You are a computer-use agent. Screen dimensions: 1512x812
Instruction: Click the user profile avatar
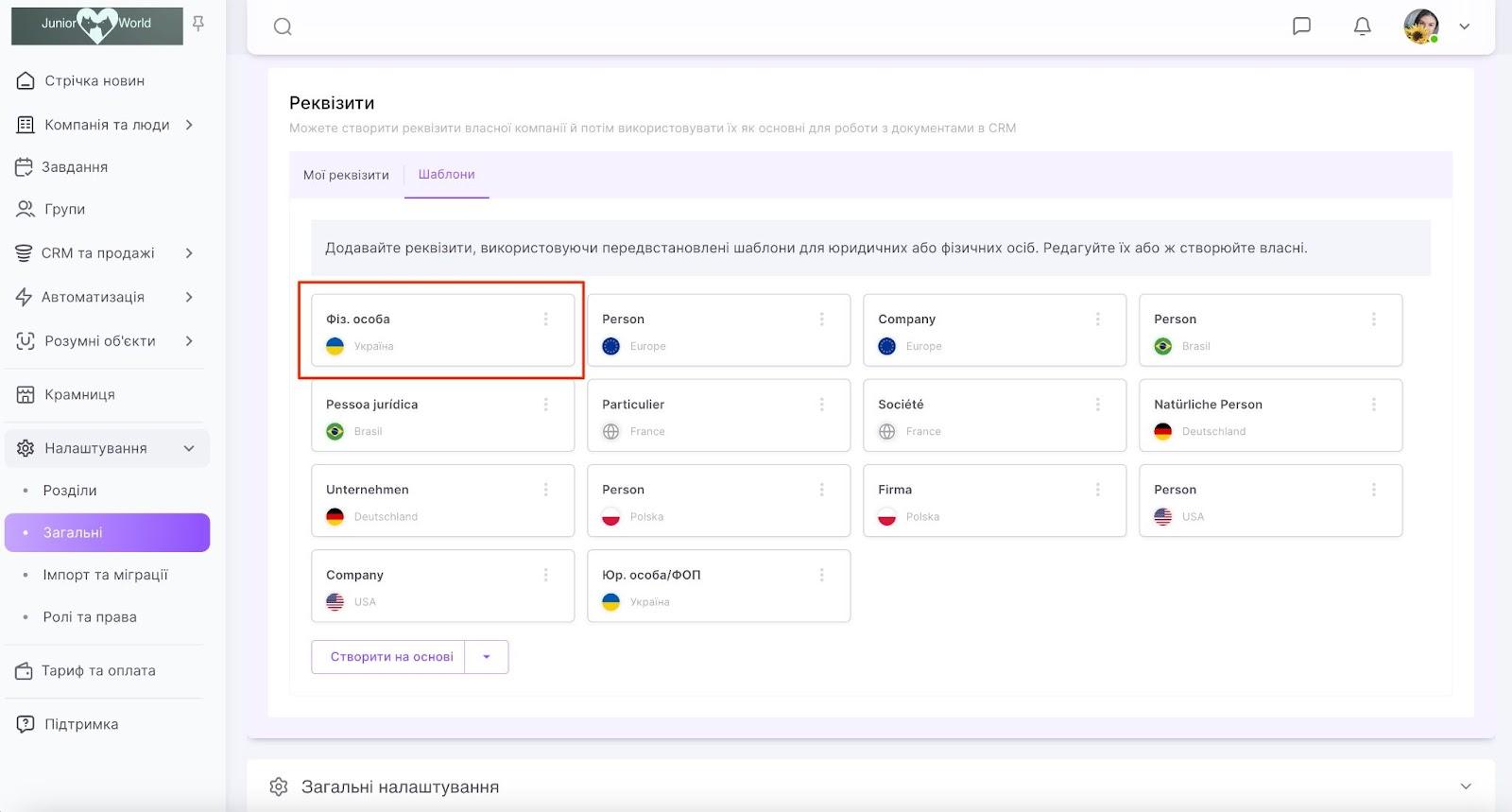tap(1420, 26)
